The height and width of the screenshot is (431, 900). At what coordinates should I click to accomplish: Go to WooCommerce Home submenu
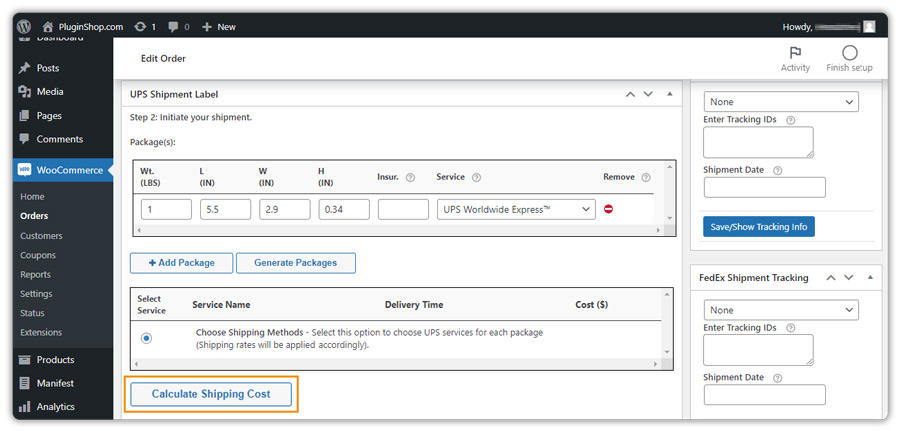(x=32, y=196)
